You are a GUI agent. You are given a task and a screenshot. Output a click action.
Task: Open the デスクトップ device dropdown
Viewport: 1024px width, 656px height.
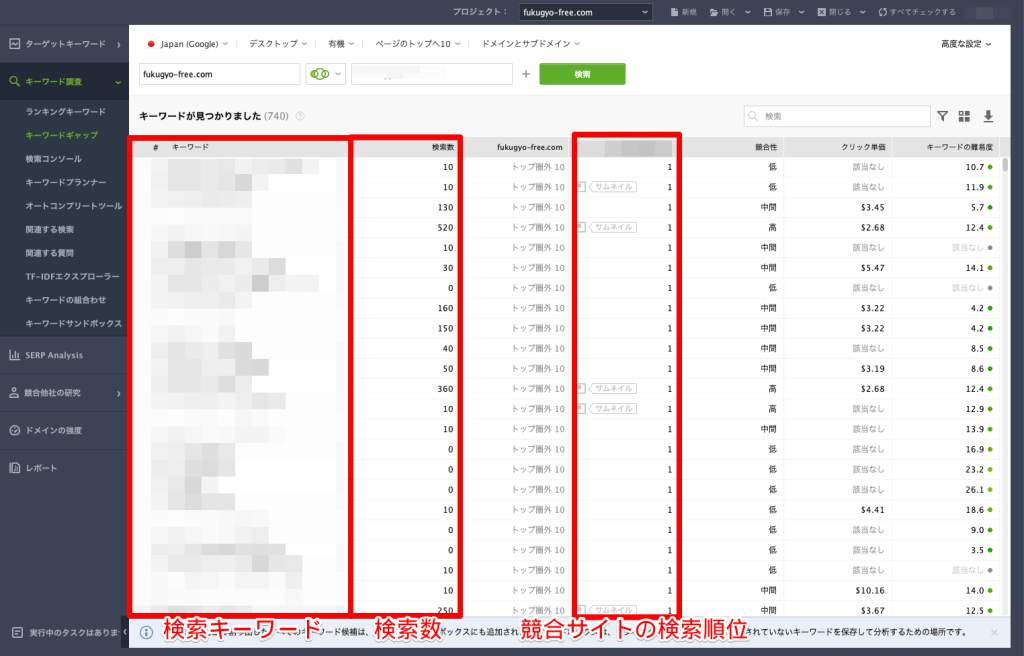[x=278, y=44]
